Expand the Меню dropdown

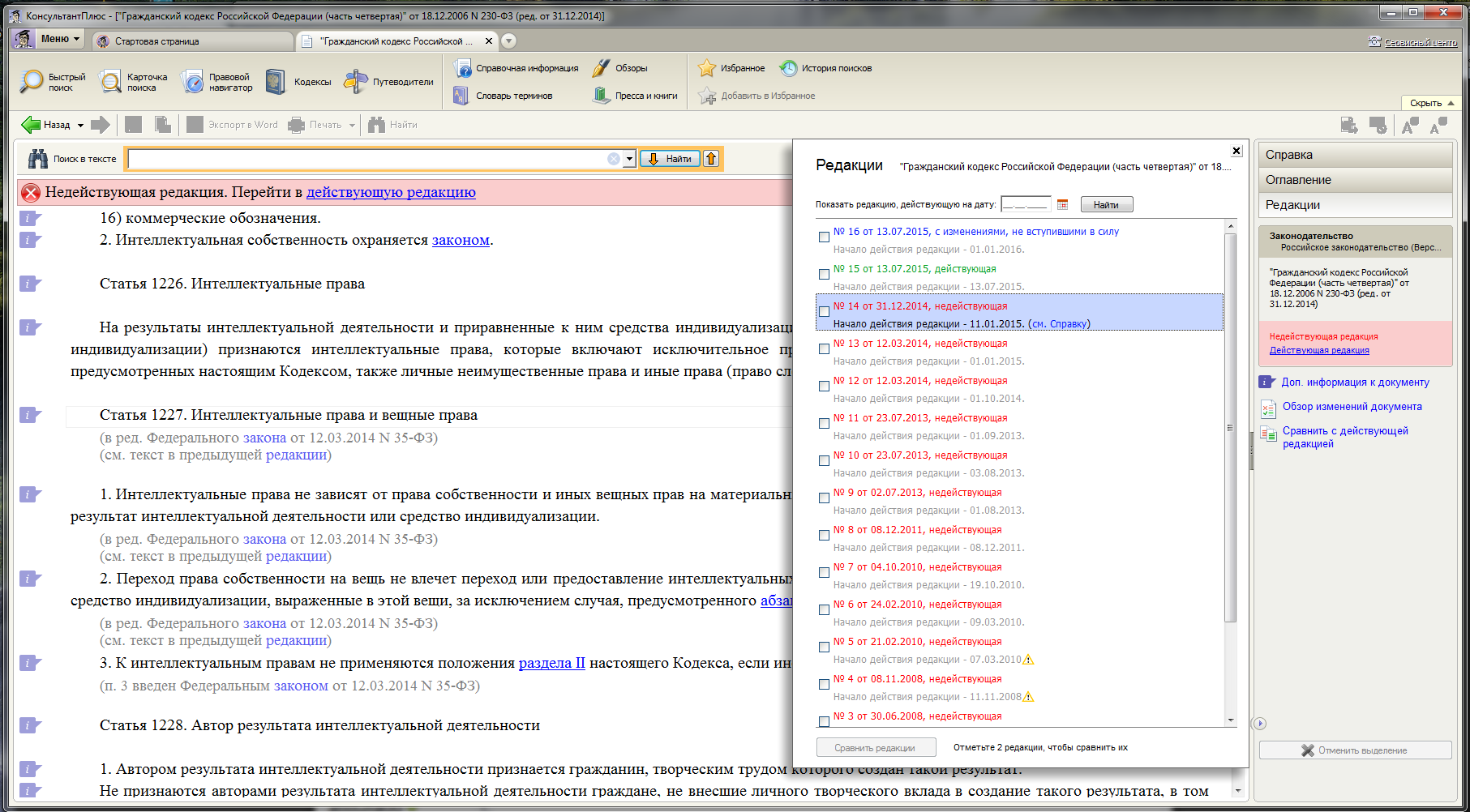(59, 39)
